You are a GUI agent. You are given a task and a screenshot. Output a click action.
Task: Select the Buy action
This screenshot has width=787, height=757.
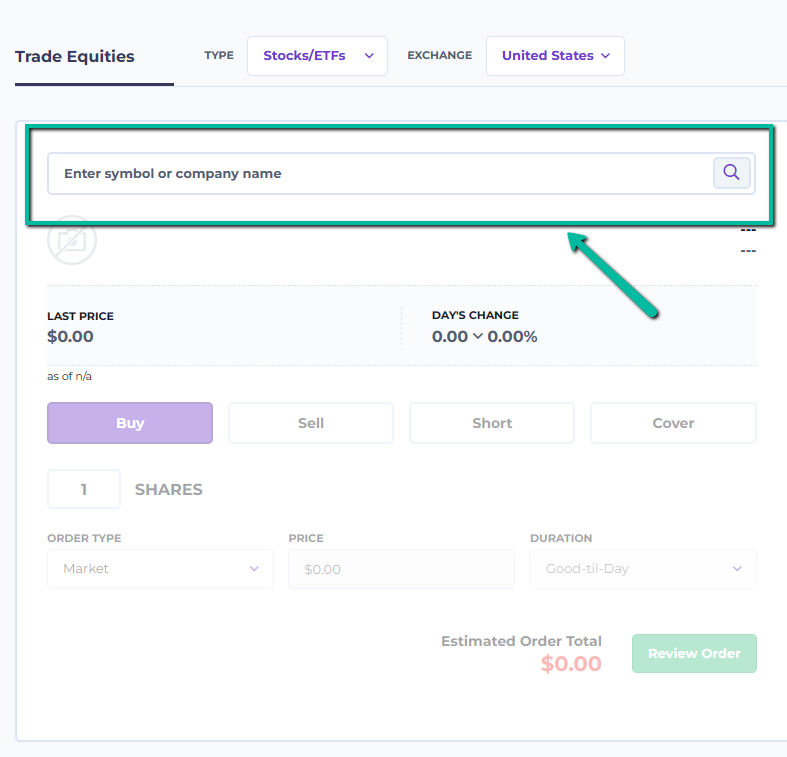click(130, 423)
